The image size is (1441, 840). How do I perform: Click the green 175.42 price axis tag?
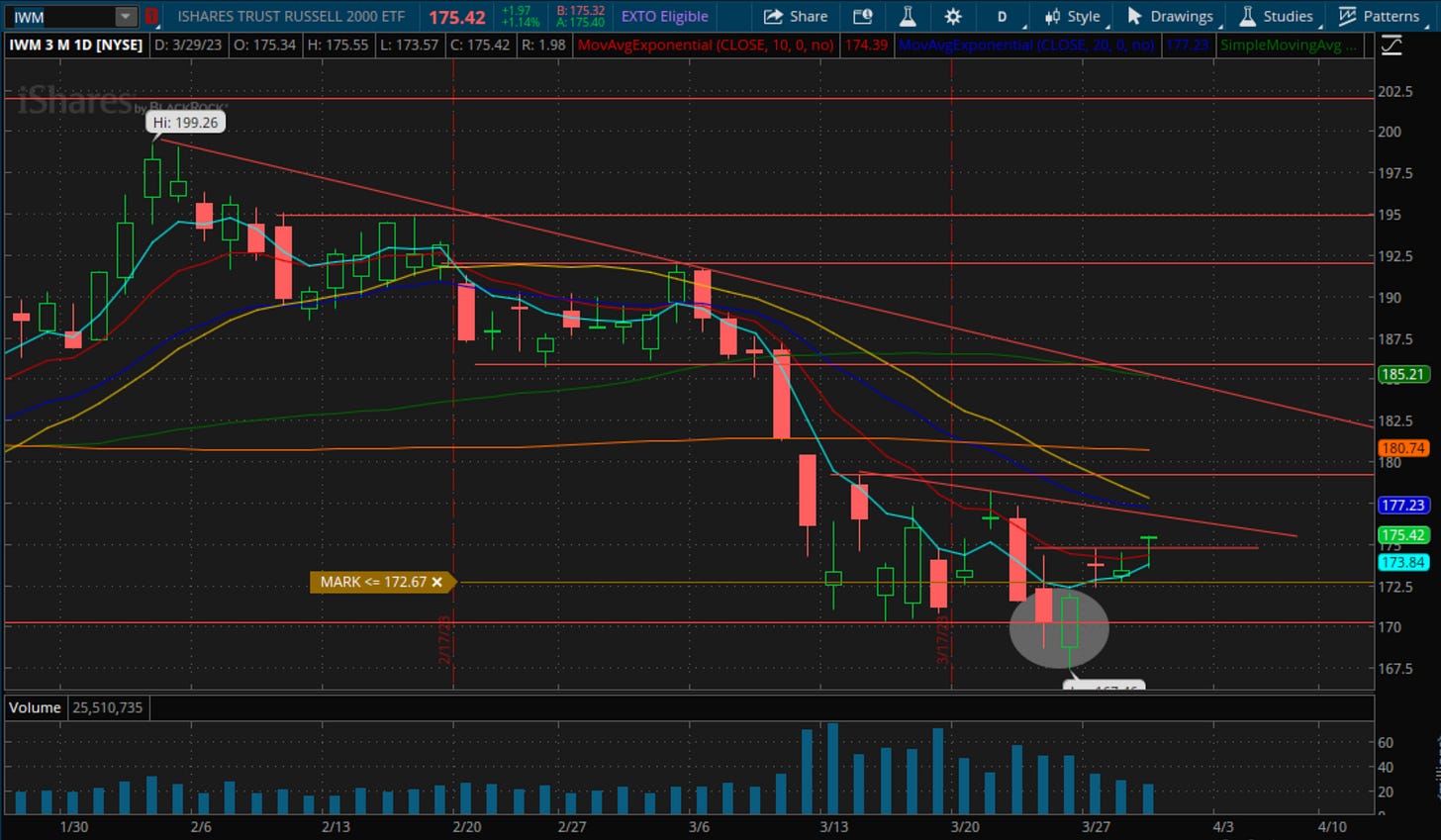[x=1402, y=534]
